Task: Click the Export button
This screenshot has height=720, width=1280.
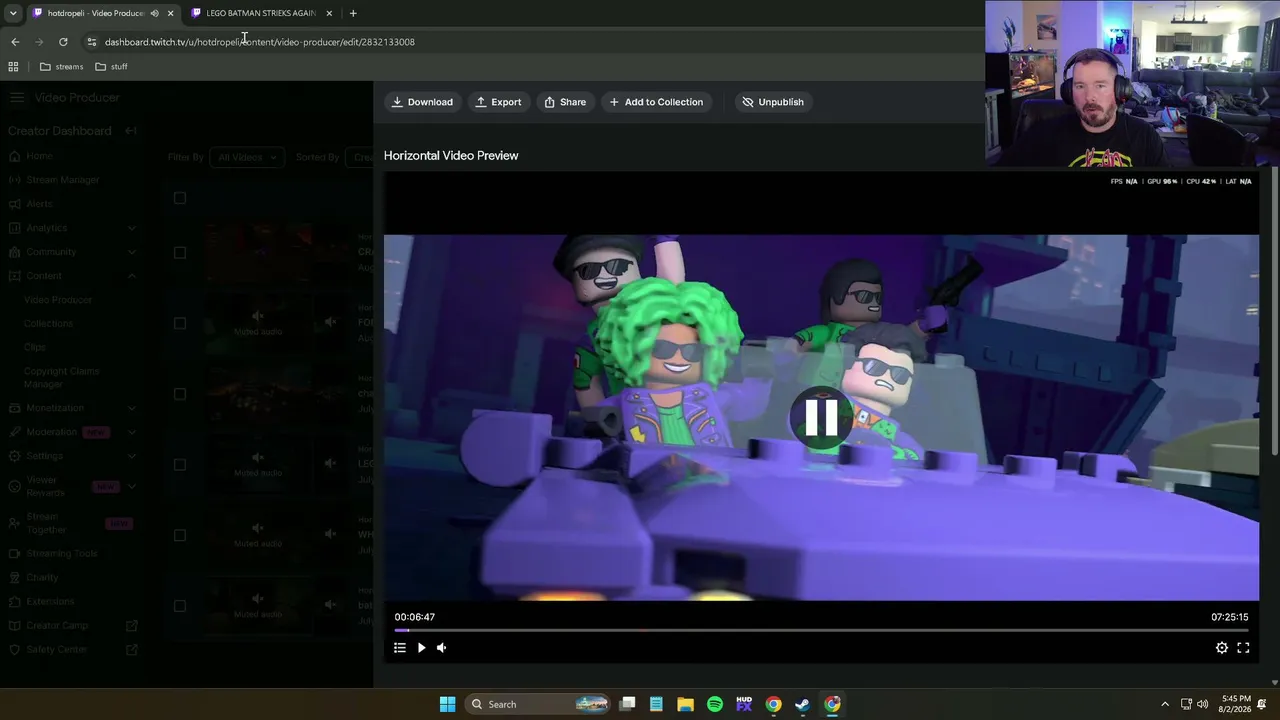Action: coord(498,102)
